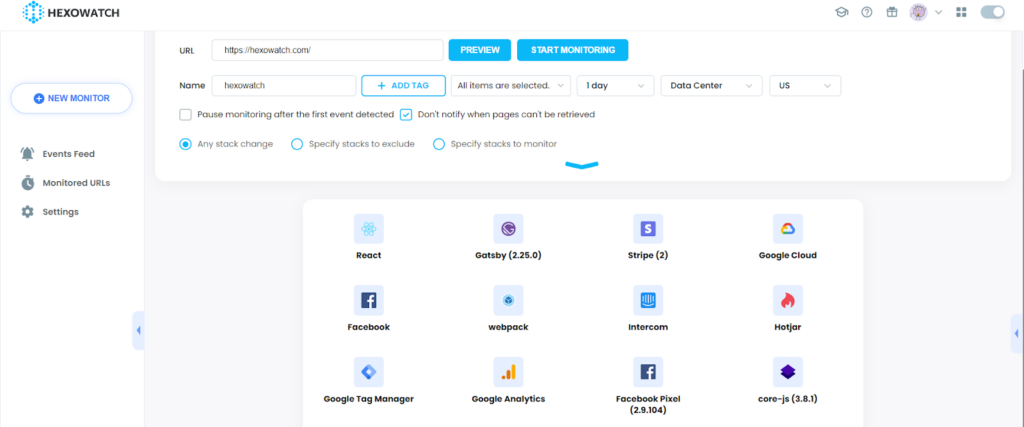Toggle the switch in the top header
Viewport: 1024px width, 427px height.
tap(993, 12)
